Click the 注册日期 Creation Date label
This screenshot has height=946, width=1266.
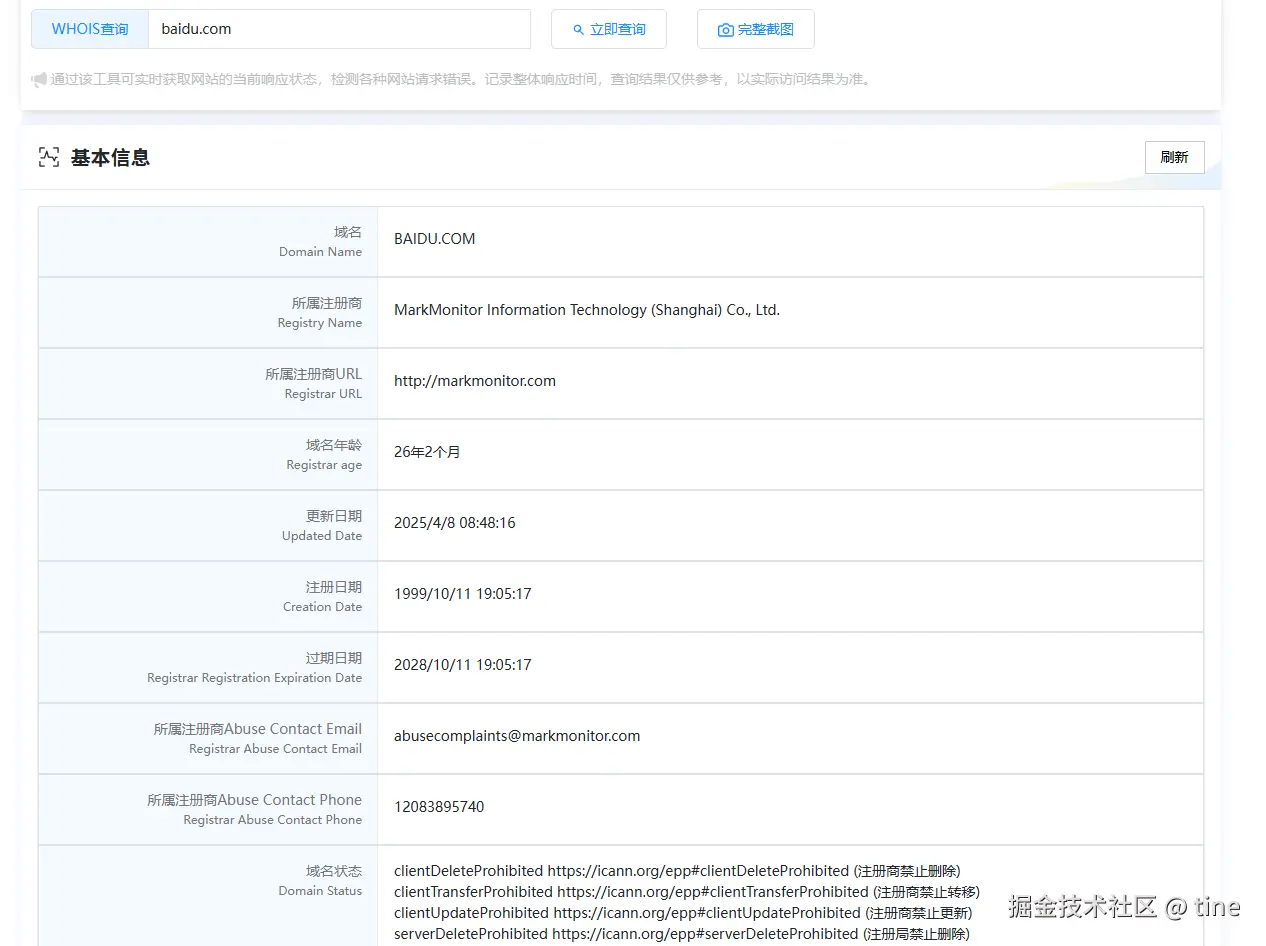[323, 596]
